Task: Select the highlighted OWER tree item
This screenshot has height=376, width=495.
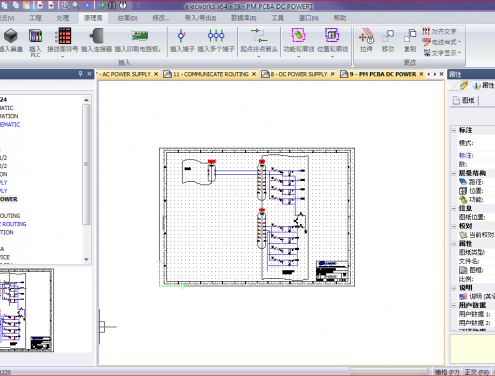Action: [x=9, y=199]
